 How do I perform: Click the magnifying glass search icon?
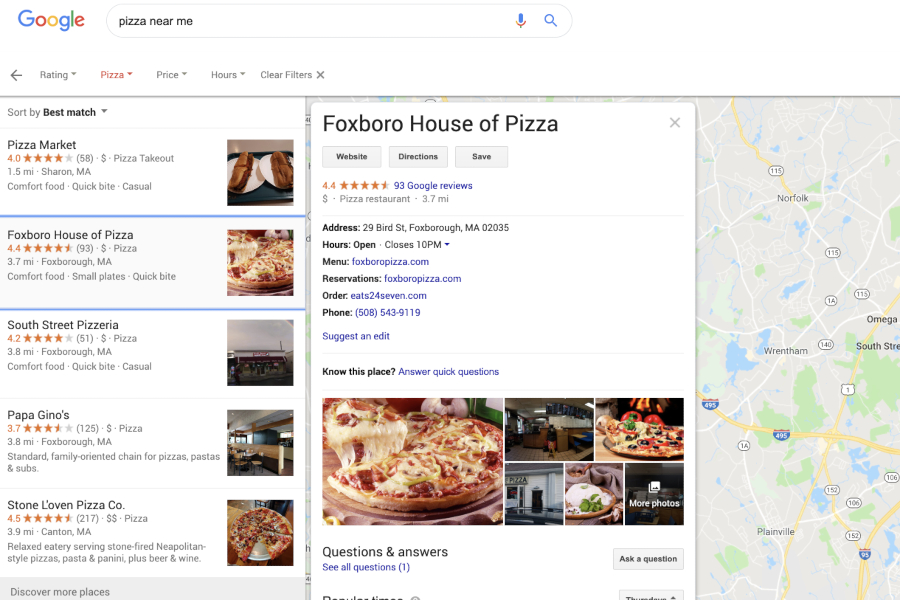tap(550, 21)
